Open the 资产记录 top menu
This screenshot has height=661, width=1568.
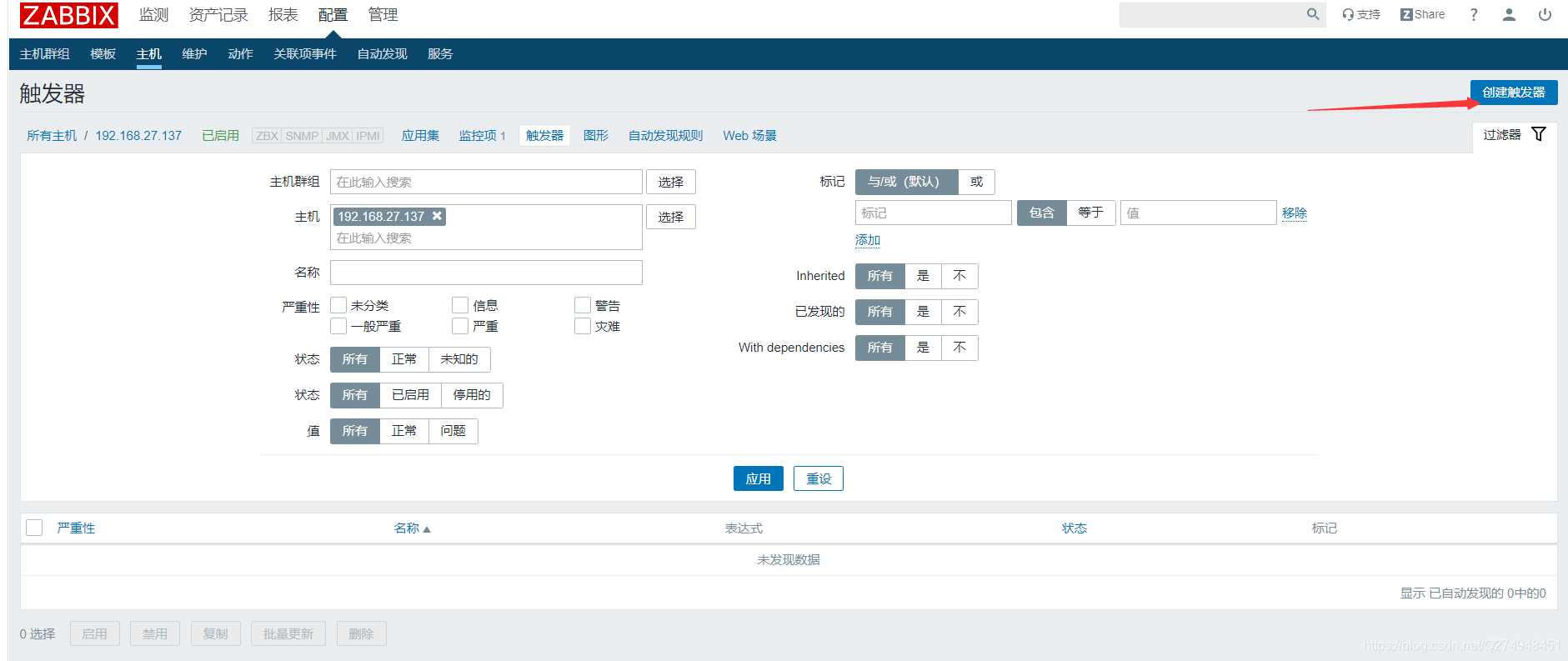click(x=218, y=15)
